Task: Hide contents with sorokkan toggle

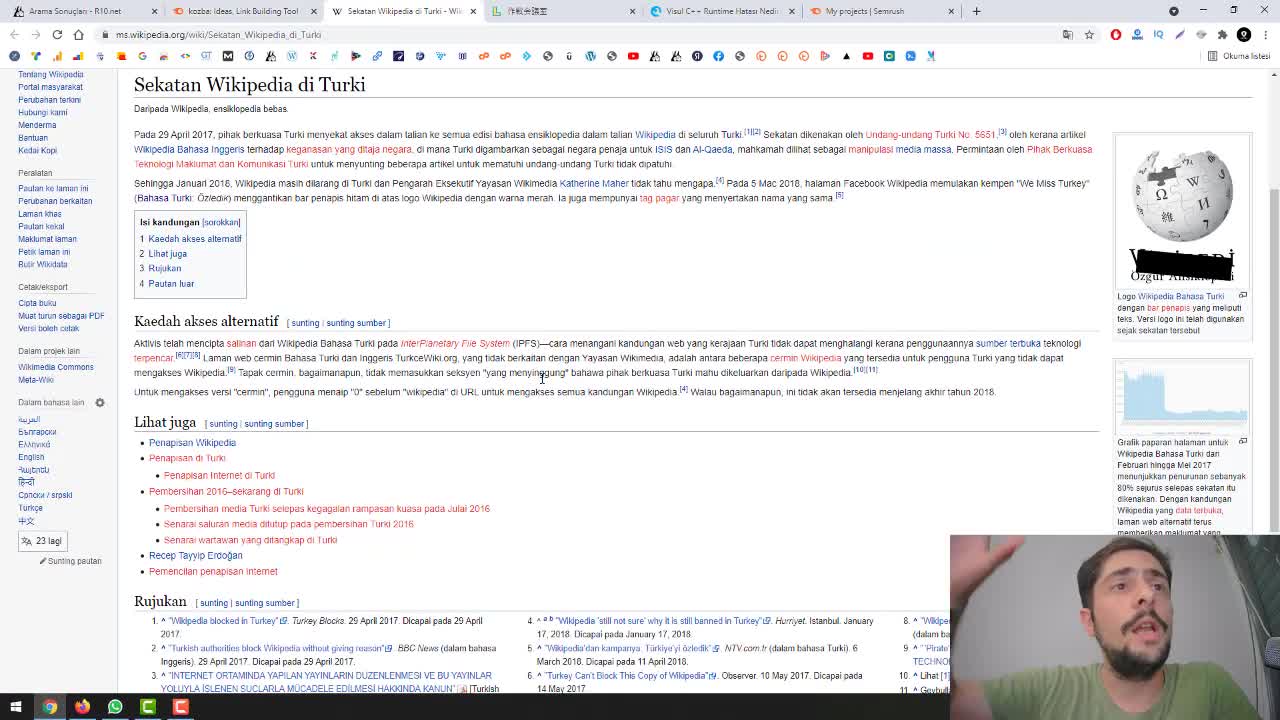Action: tap(221, 222)
